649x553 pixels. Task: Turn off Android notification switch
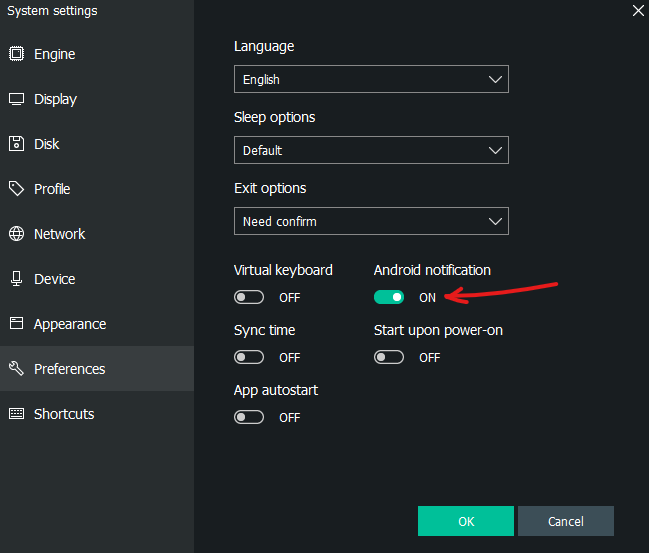389,297
